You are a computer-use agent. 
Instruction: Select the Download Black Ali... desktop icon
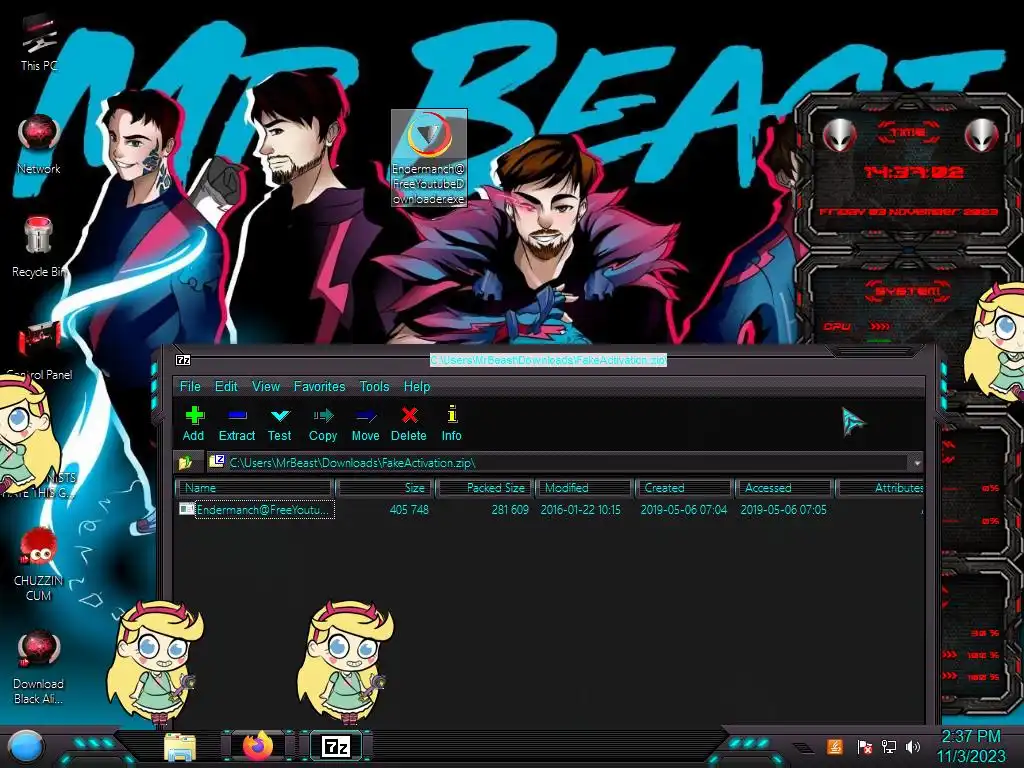click(x=39, y=667)
